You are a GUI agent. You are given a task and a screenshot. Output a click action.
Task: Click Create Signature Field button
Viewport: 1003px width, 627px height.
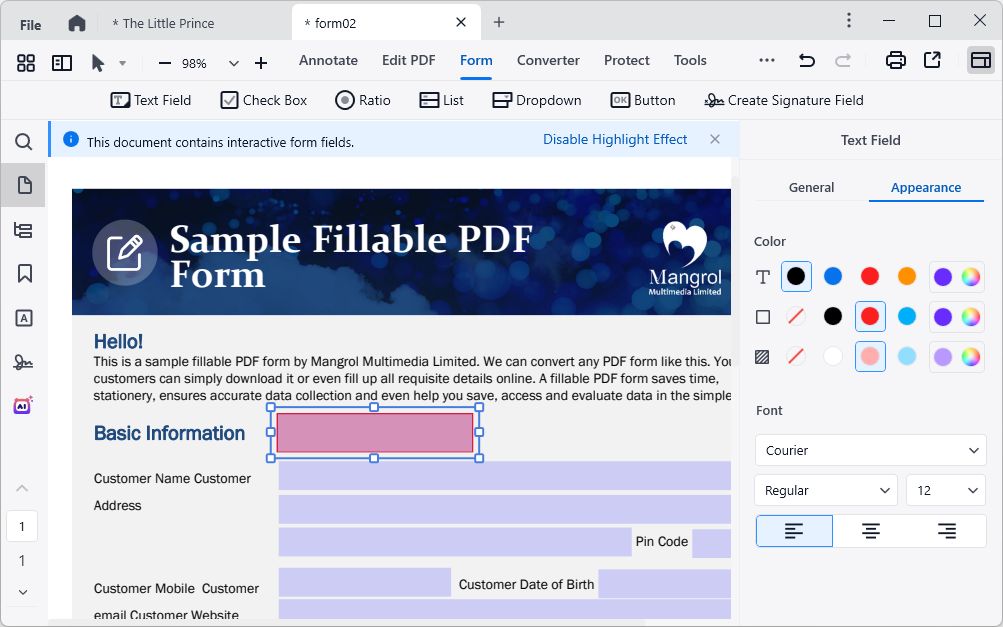pyautogui.click(x=784, y=100)
